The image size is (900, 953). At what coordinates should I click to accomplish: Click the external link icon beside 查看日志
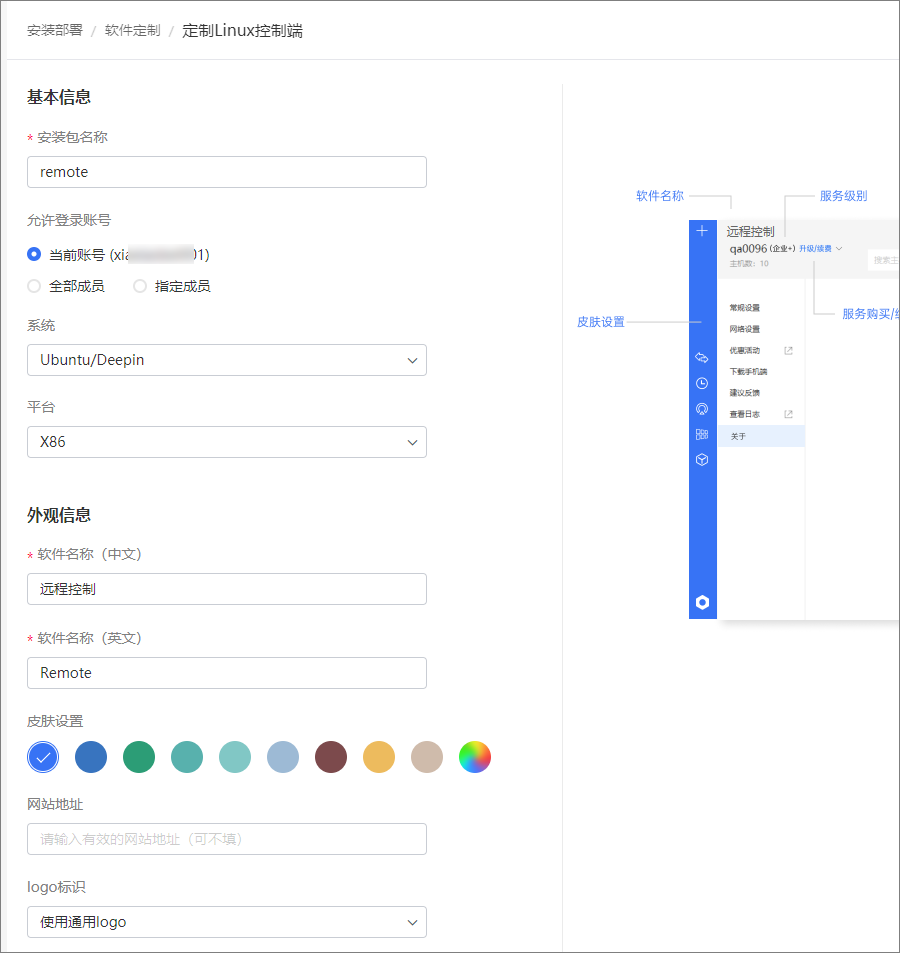[788, 414]
